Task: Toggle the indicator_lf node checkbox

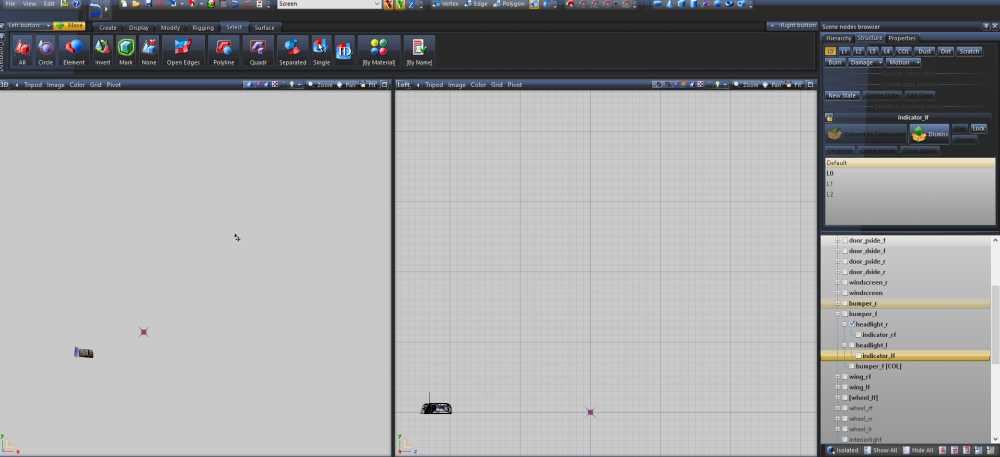Action: [858, 355]
